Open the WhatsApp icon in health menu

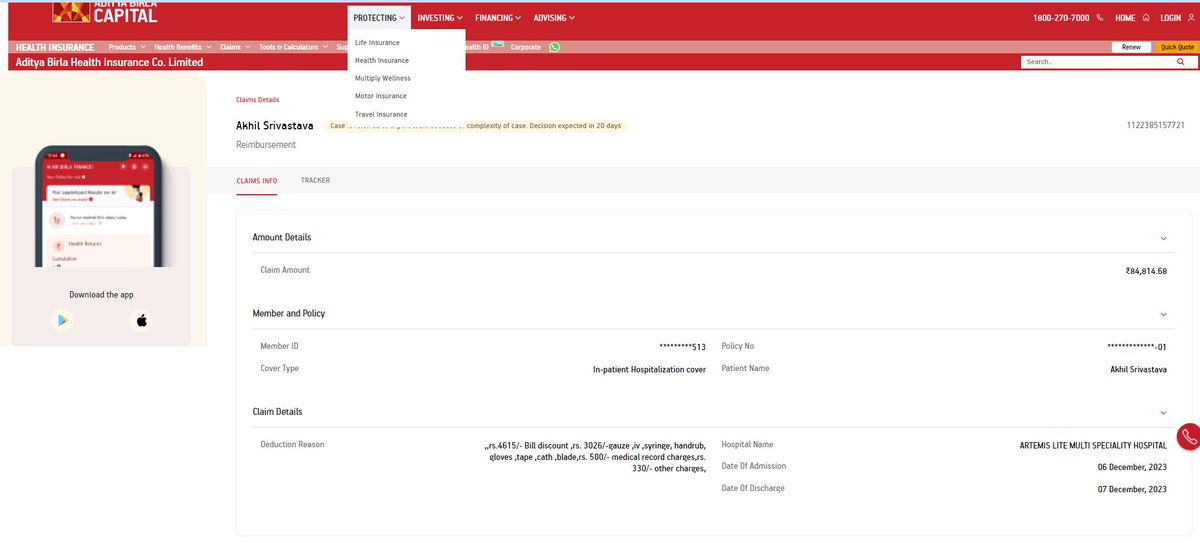point(555,47)
